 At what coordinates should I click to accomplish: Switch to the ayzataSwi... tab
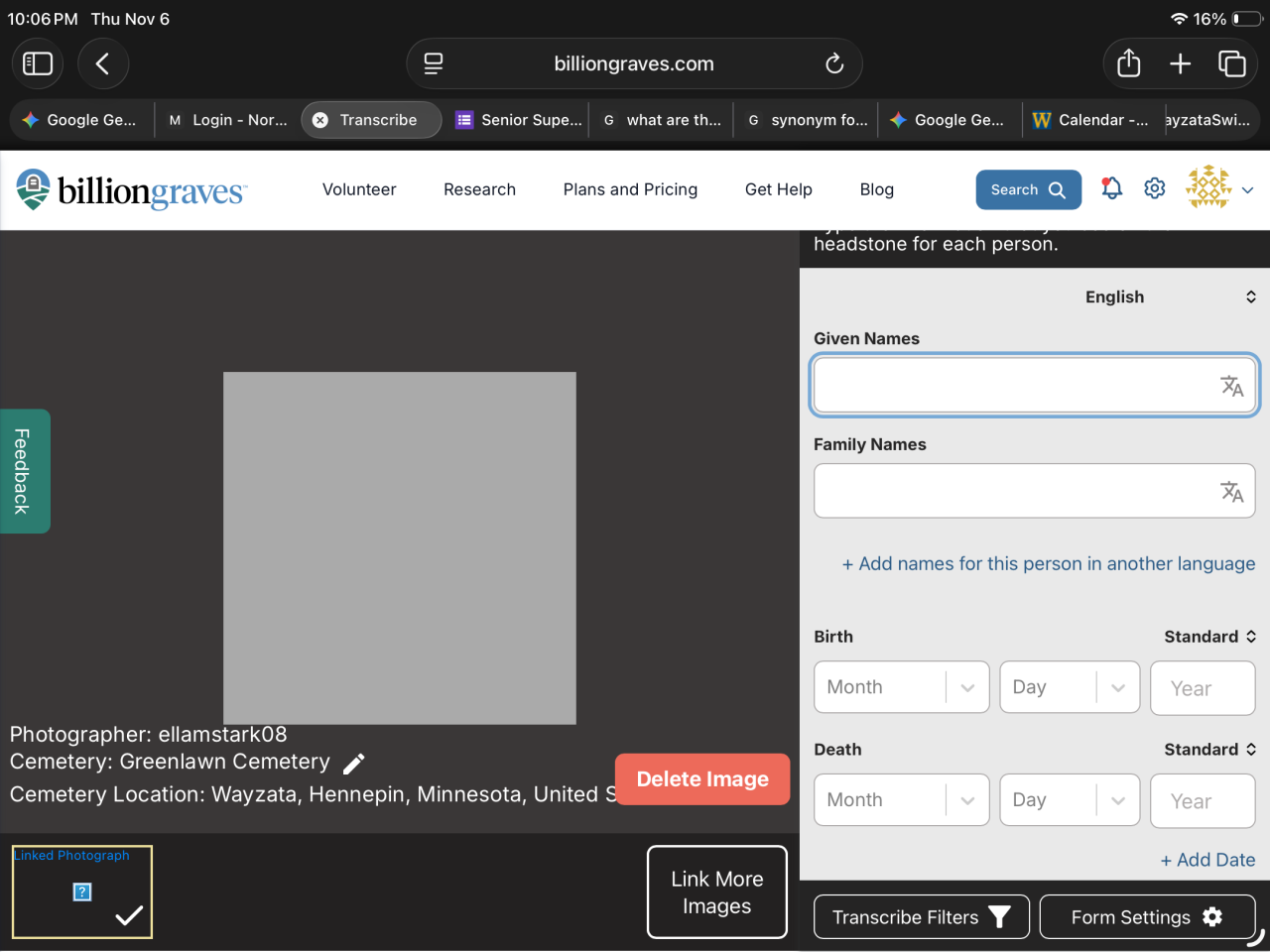pyautogui.click(x=1208, y=120)
